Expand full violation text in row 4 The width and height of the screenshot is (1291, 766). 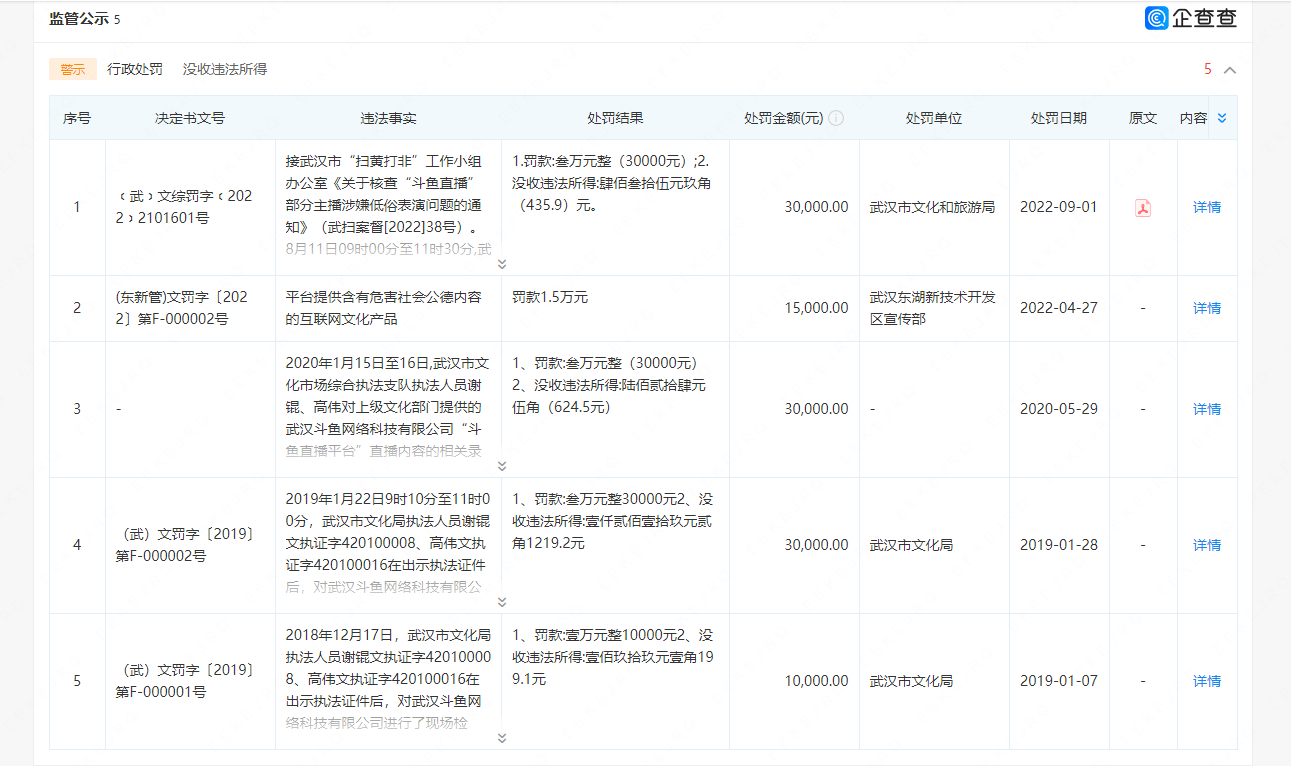click(501, 602)
